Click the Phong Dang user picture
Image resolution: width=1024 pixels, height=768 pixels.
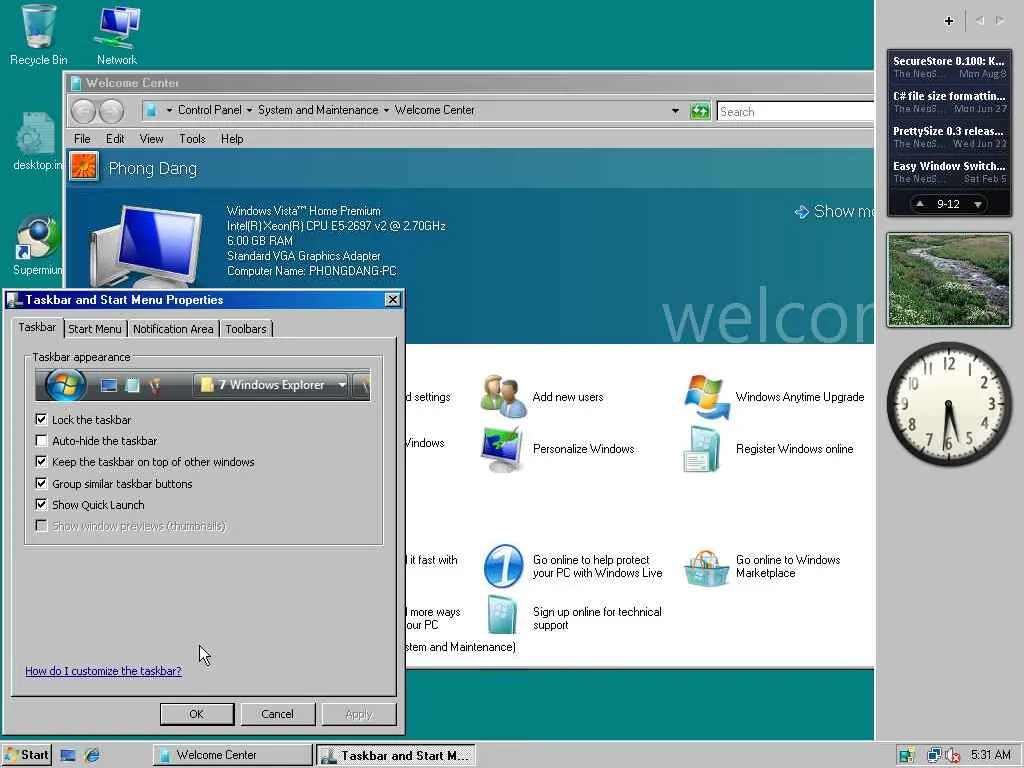[84, 167]
